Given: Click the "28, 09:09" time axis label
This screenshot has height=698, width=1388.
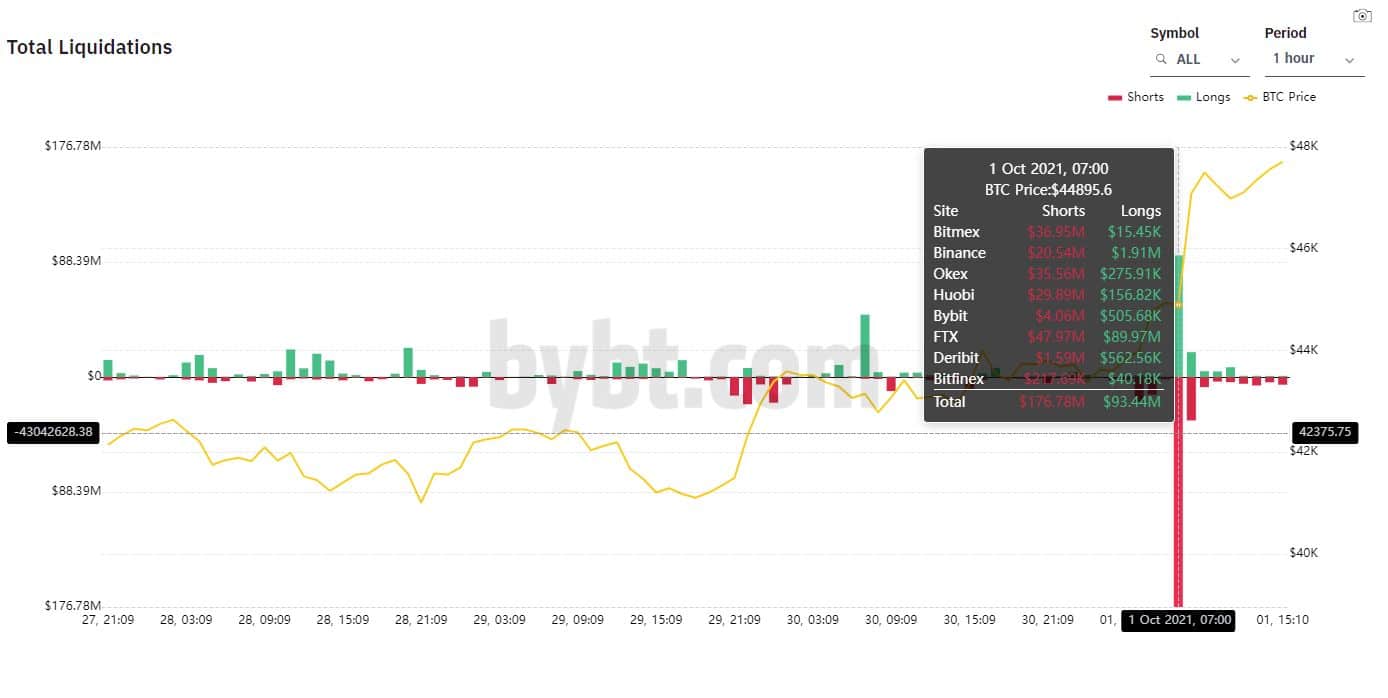Looking at the screenshot, I should click(264, 620).
